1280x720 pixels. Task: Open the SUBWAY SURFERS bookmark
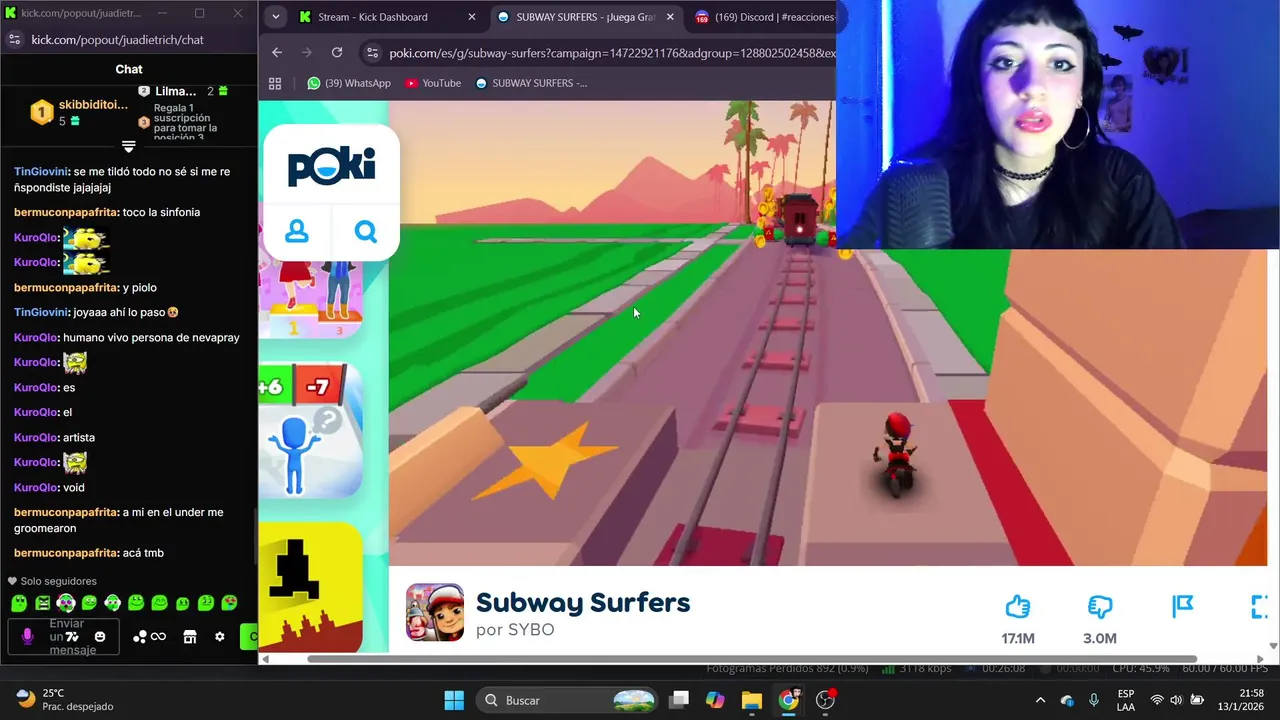(532, 83)
